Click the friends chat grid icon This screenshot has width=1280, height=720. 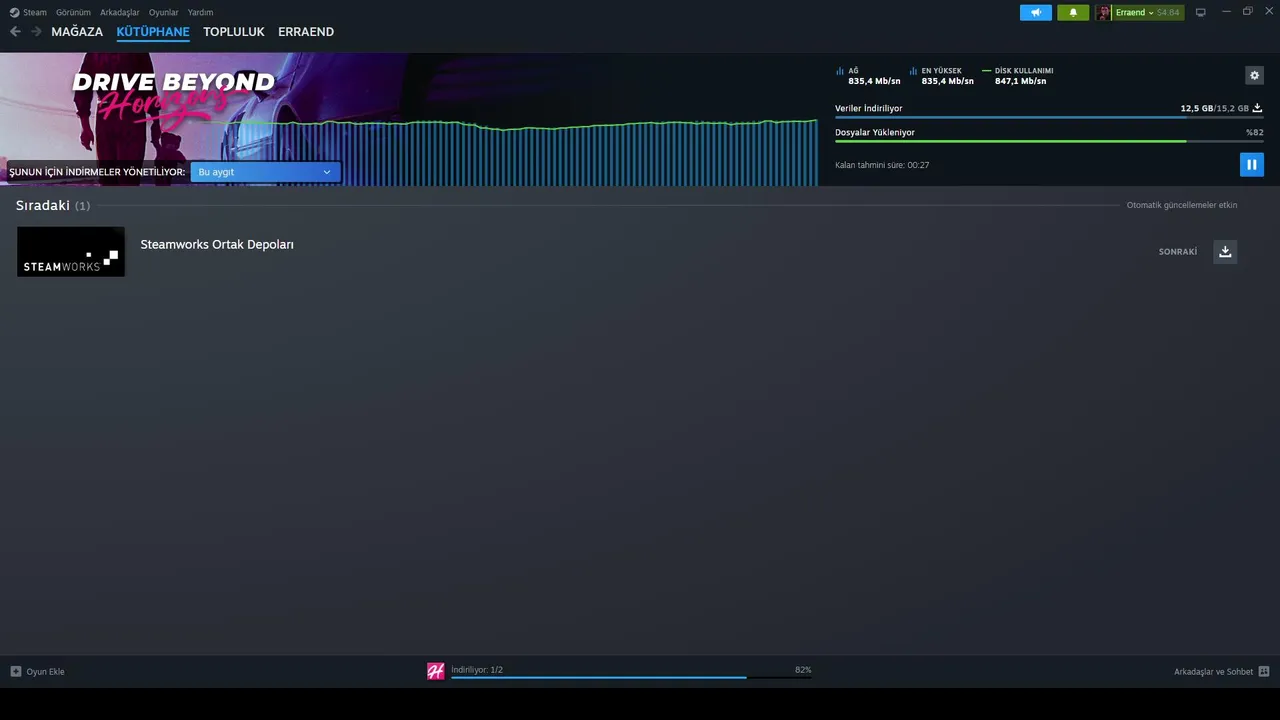point(1264,672)
